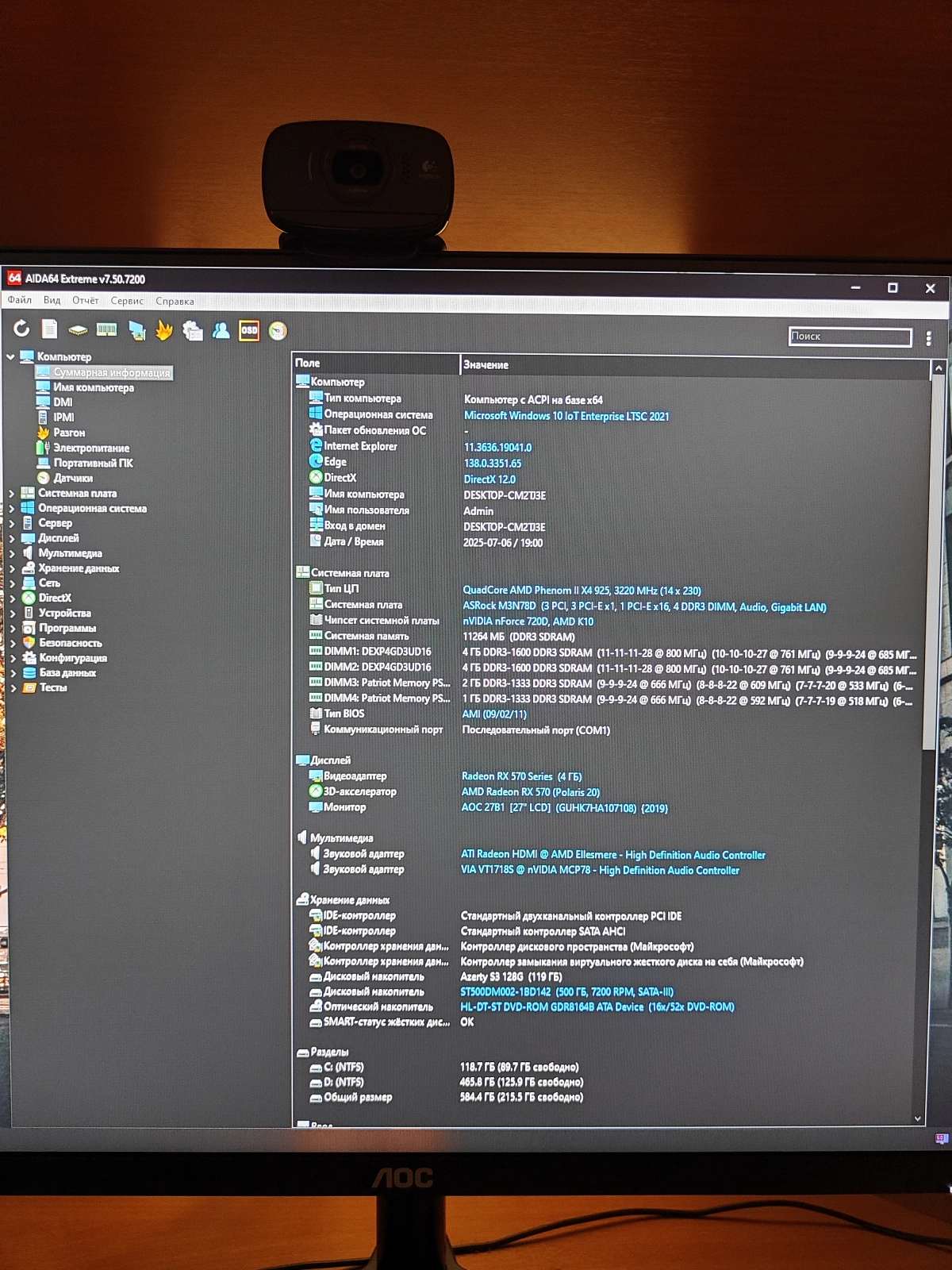Open the Справка menu
The image size is (952, 1270).
click(x=175, y=302)
